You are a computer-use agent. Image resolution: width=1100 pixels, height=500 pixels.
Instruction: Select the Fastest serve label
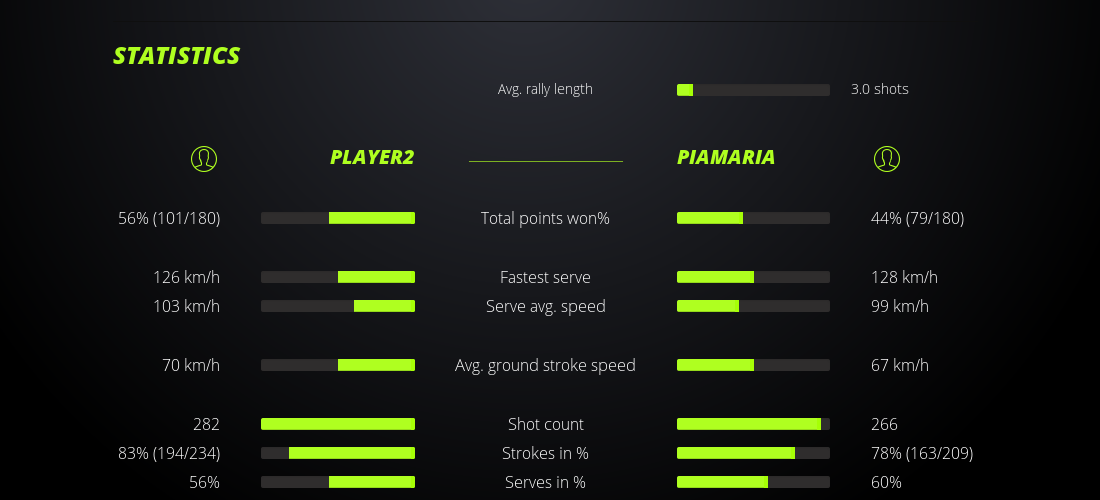545,277
